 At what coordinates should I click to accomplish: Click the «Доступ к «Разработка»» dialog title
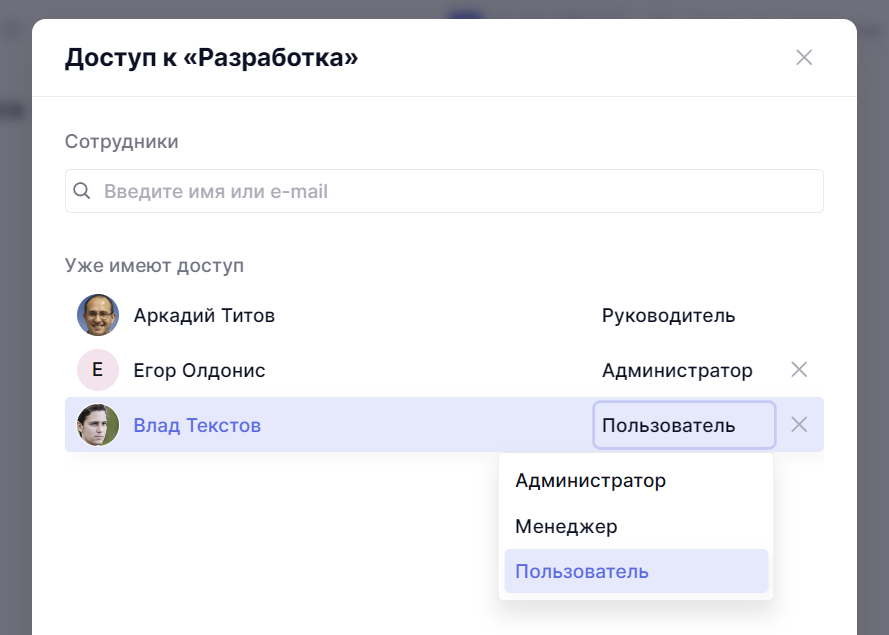pos(211,58)
